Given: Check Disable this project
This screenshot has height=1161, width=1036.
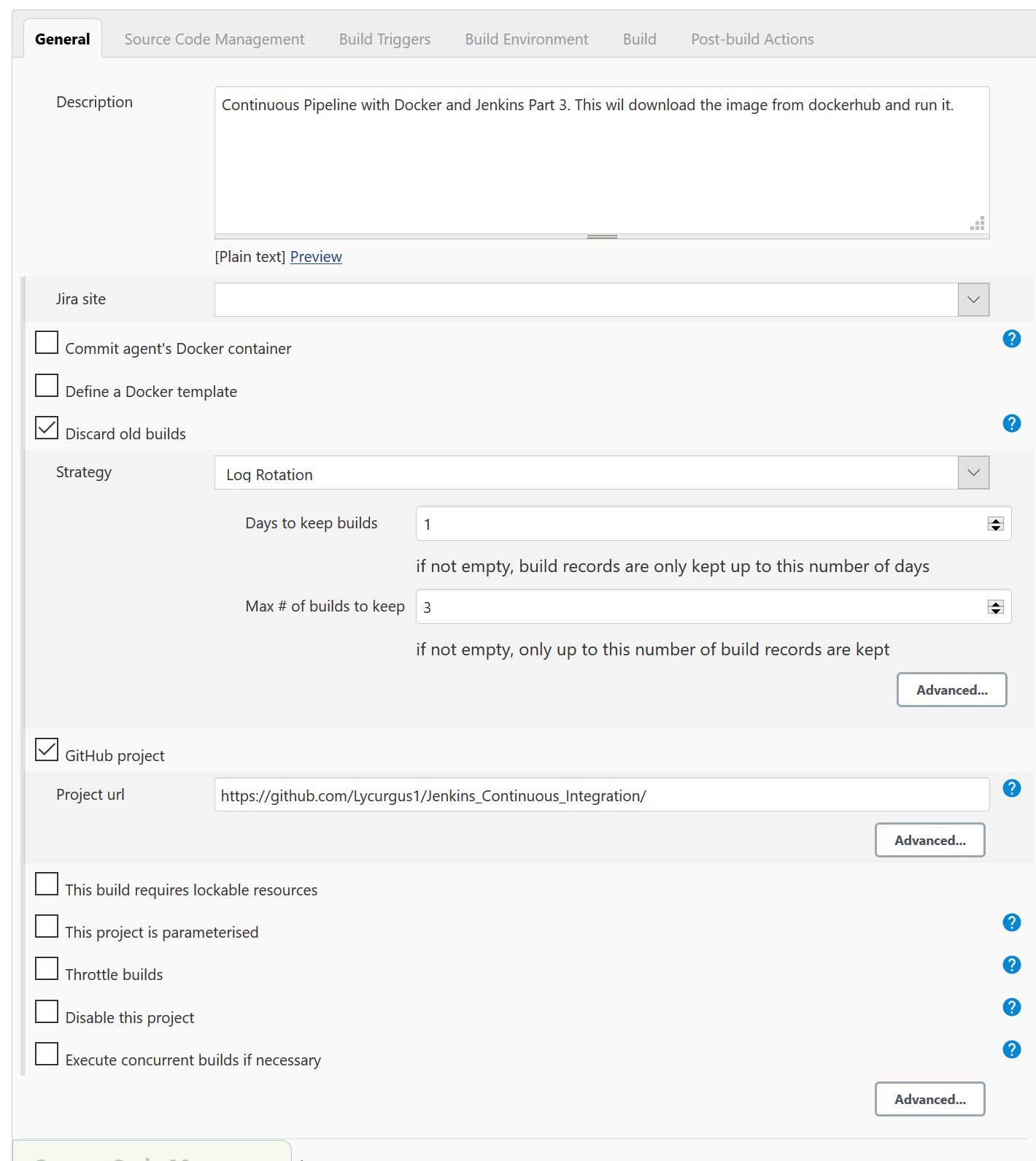Looking at the screenshot, I should (x=47, y=1011).
